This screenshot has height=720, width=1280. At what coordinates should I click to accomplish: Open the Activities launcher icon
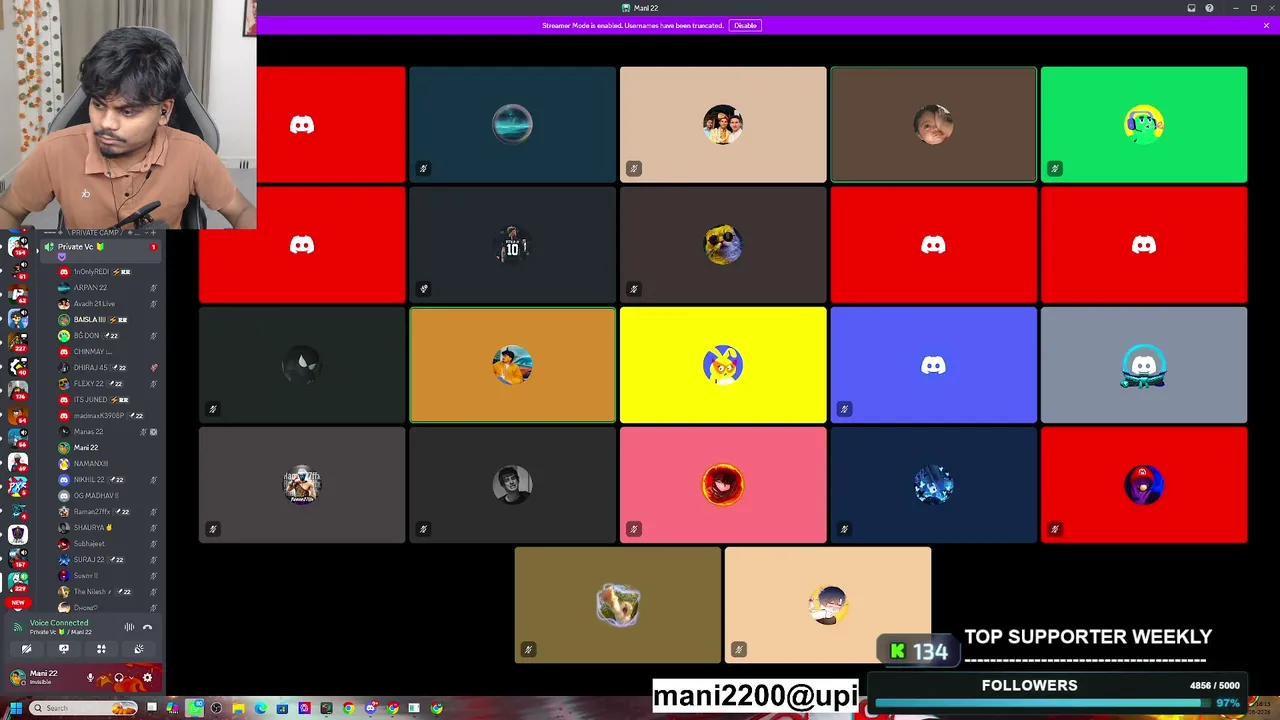(x=101, y=649)
